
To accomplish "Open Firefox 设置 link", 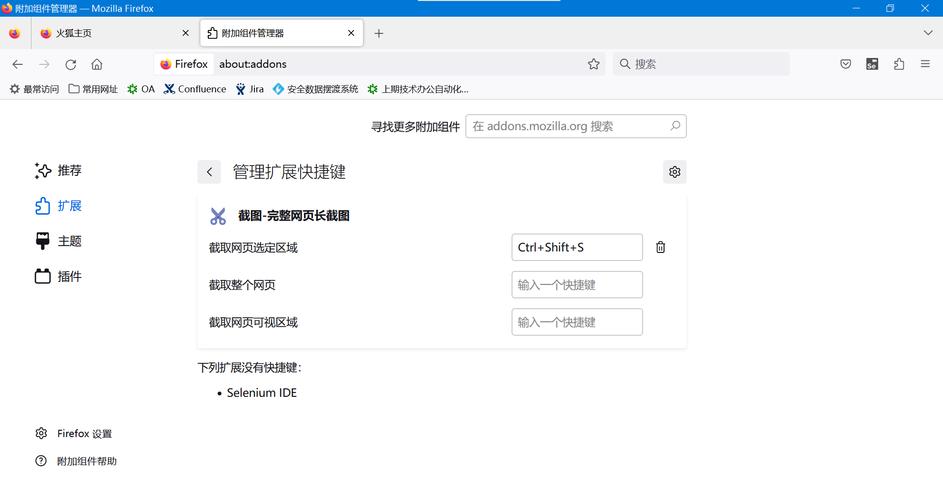I will click(x=84, y=433).
